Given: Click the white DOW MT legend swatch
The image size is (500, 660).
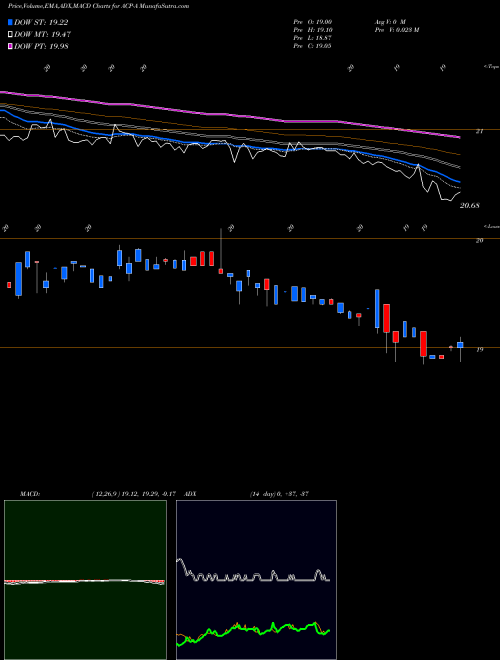Looking at the screenshot, I should click(10, 35).
